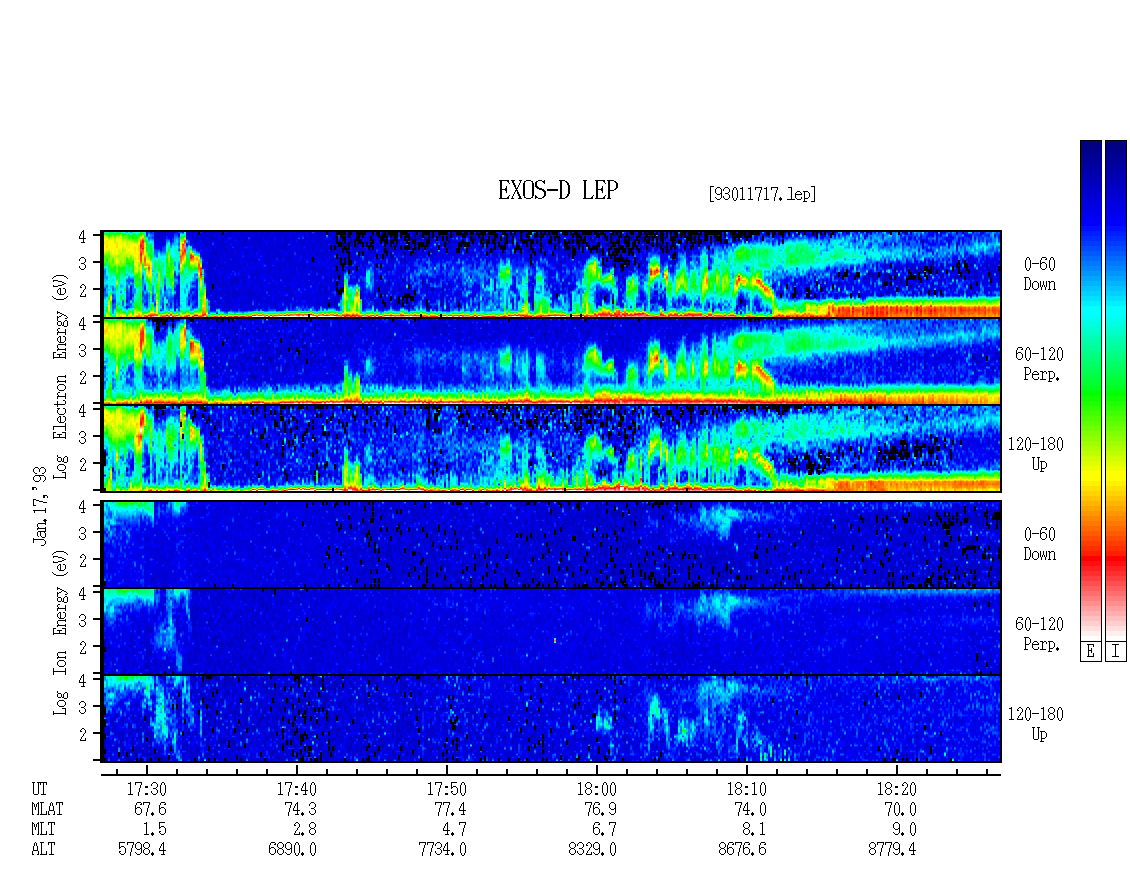Viewport: 1130px width, 875px height.
Task: Click the MLT value 2.8
Action: point(304,830)
